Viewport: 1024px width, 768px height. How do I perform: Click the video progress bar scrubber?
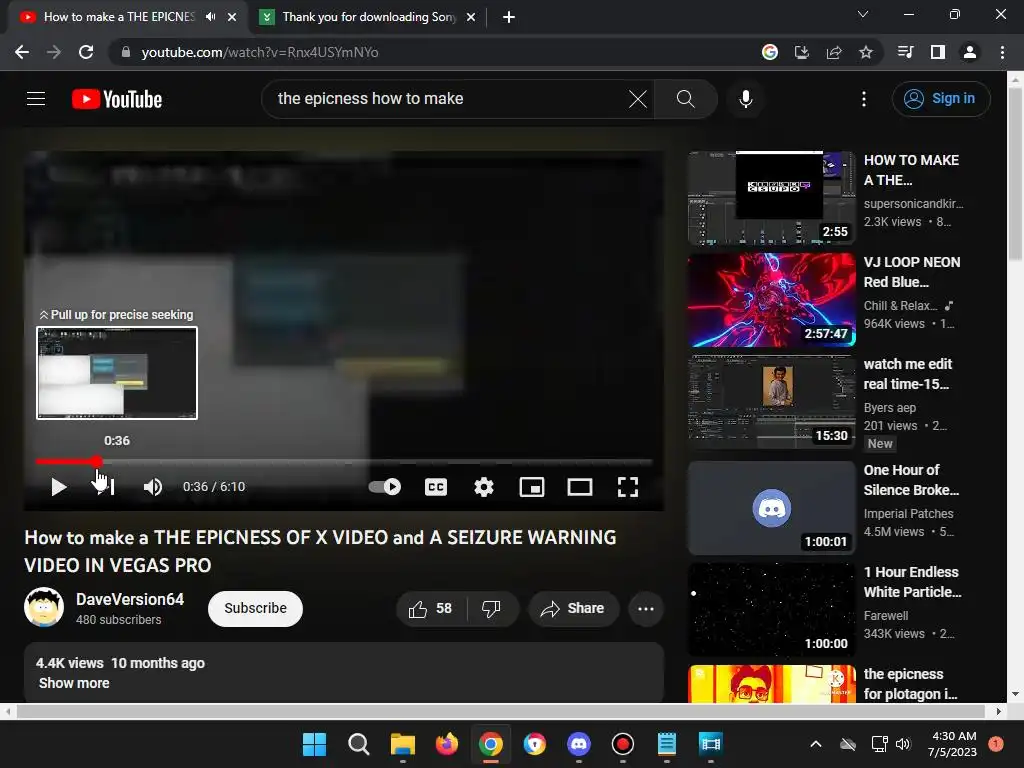[x=97, y=462]
